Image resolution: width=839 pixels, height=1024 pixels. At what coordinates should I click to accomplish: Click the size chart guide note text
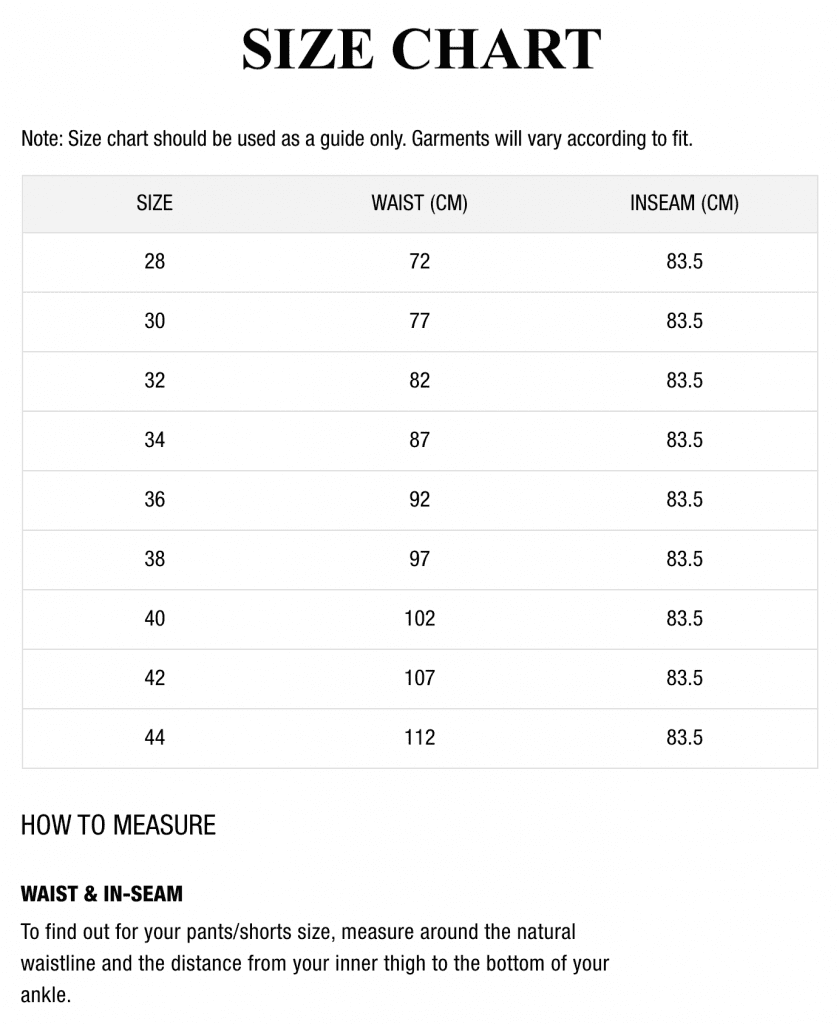(x=357, y=139)
